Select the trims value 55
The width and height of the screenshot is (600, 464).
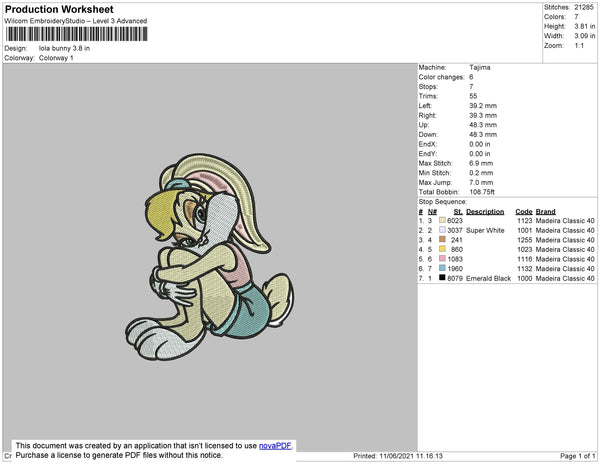pos(473,96)
